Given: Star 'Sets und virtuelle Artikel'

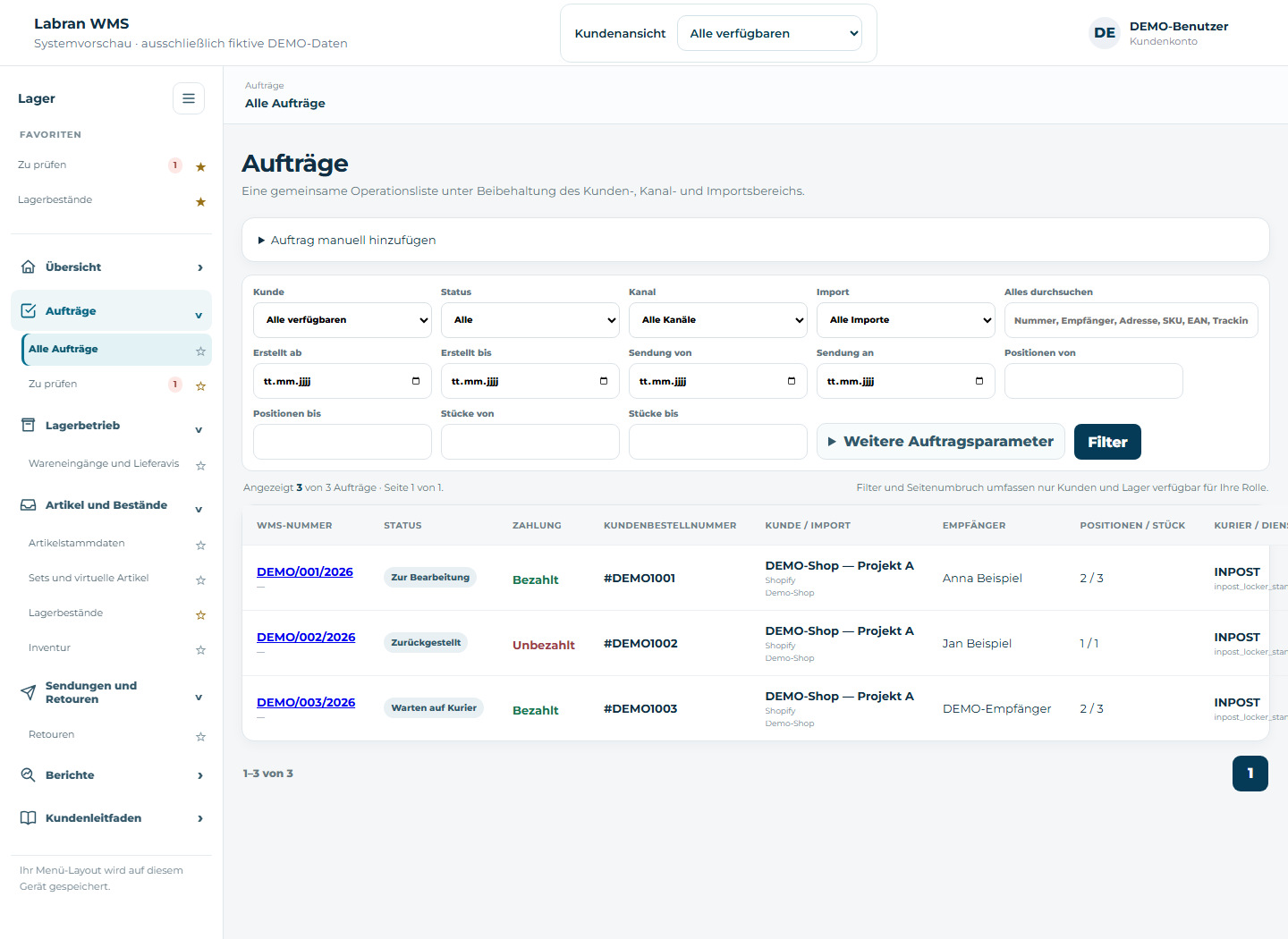Looking at the screenshot, I should coord(200,580).
